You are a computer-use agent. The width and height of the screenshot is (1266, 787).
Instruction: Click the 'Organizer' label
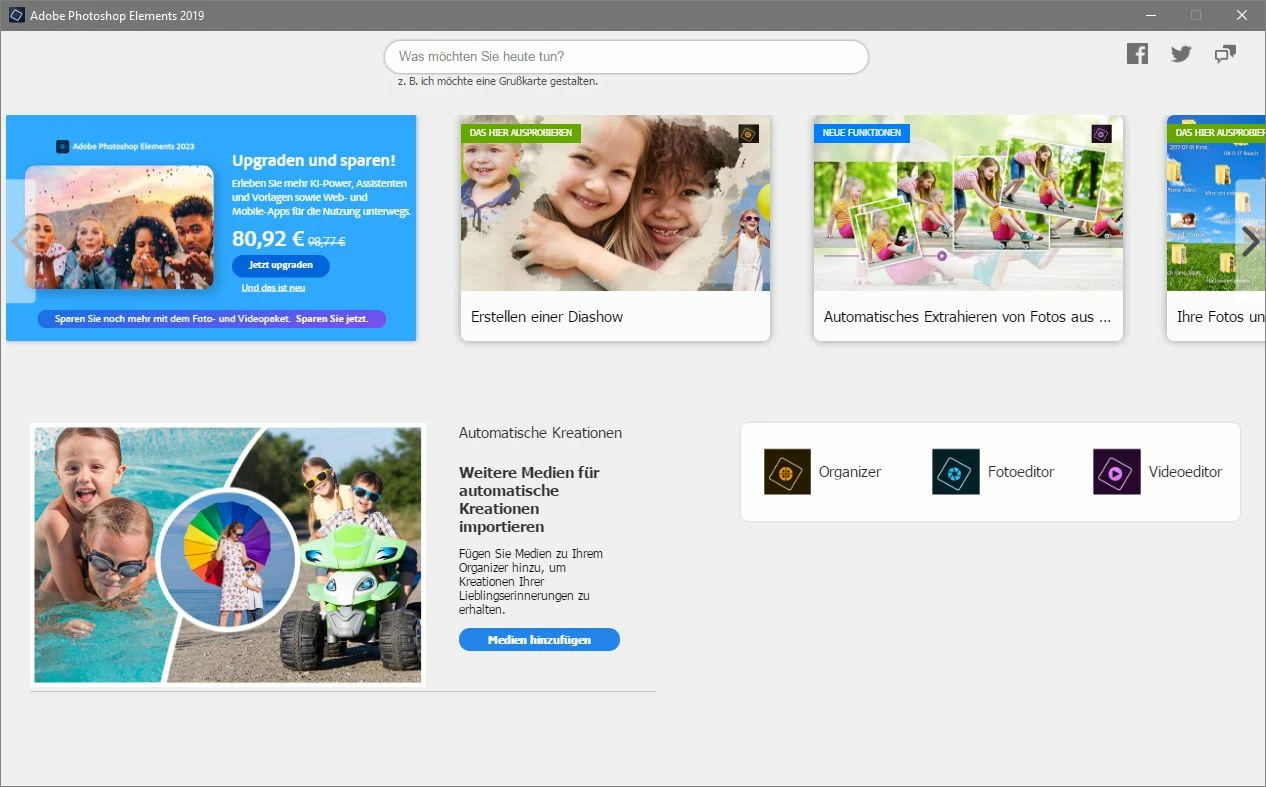pyautogui.click(x=850, y=472)
